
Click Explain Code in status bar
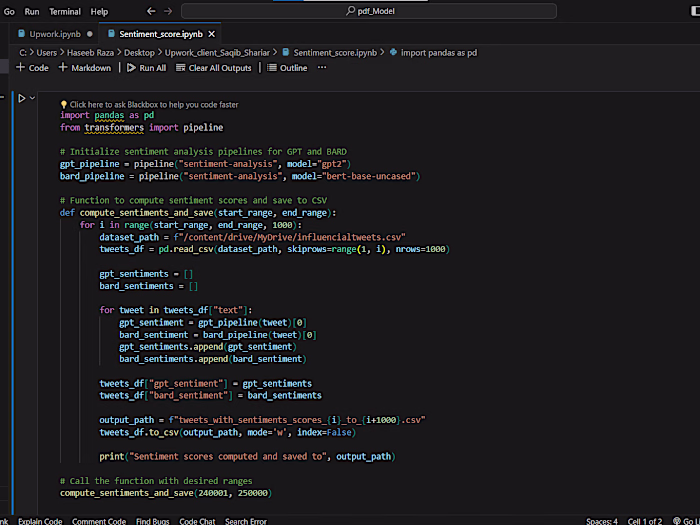pyautogui.click(x=40, y=521)
